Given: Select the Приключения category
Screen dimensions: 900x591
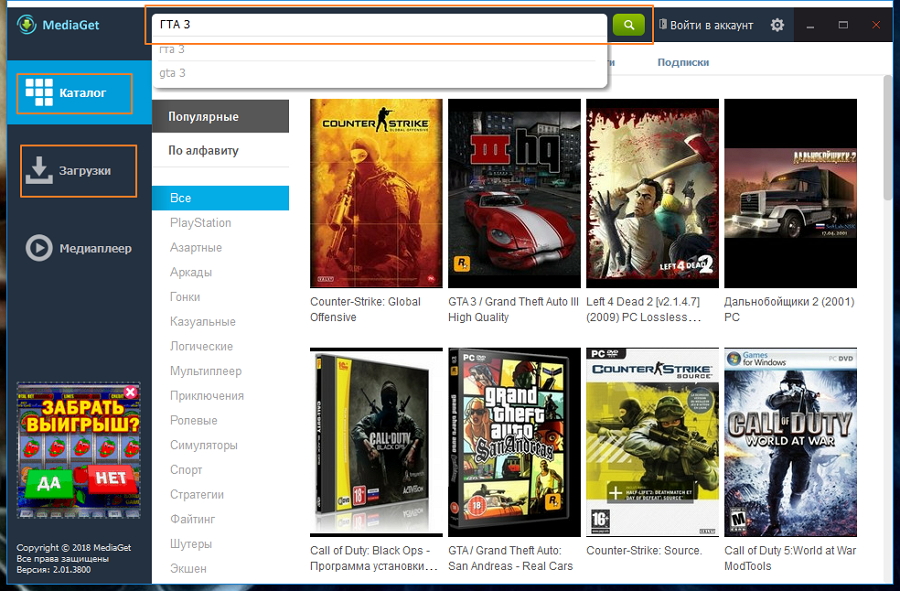Looking at the screenshot, I should click(207, 395).
